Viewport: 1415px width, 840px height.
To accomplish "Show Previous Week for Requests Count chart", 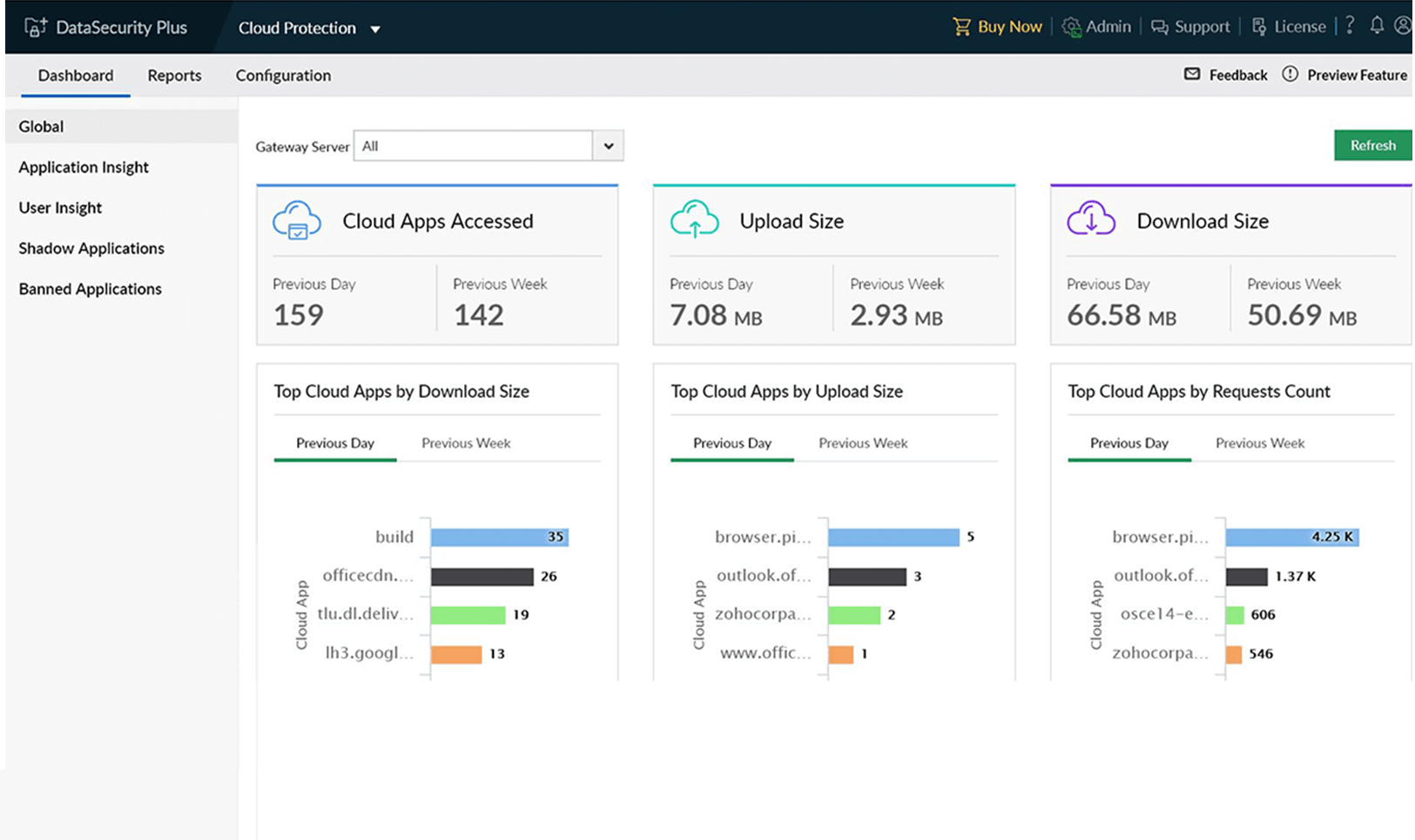I will [1260, 443].
